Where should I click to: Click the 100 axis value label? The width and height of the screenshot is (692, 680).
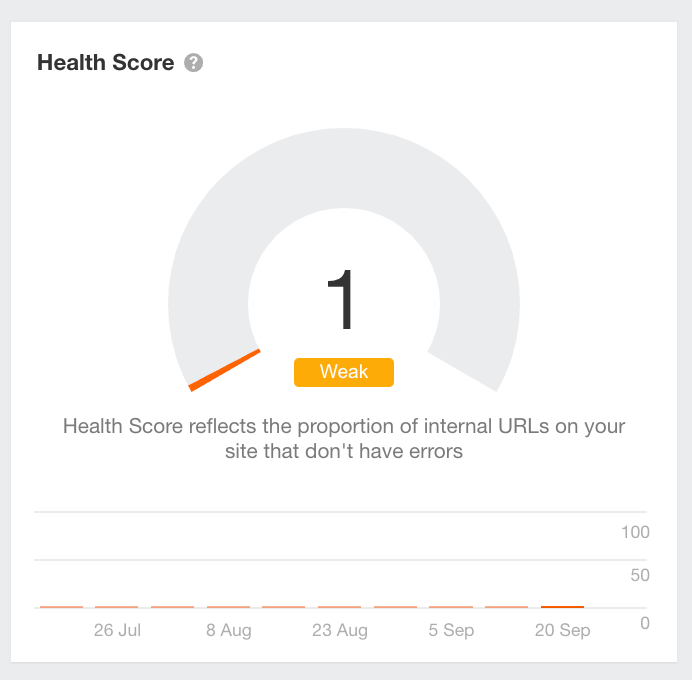635,532
